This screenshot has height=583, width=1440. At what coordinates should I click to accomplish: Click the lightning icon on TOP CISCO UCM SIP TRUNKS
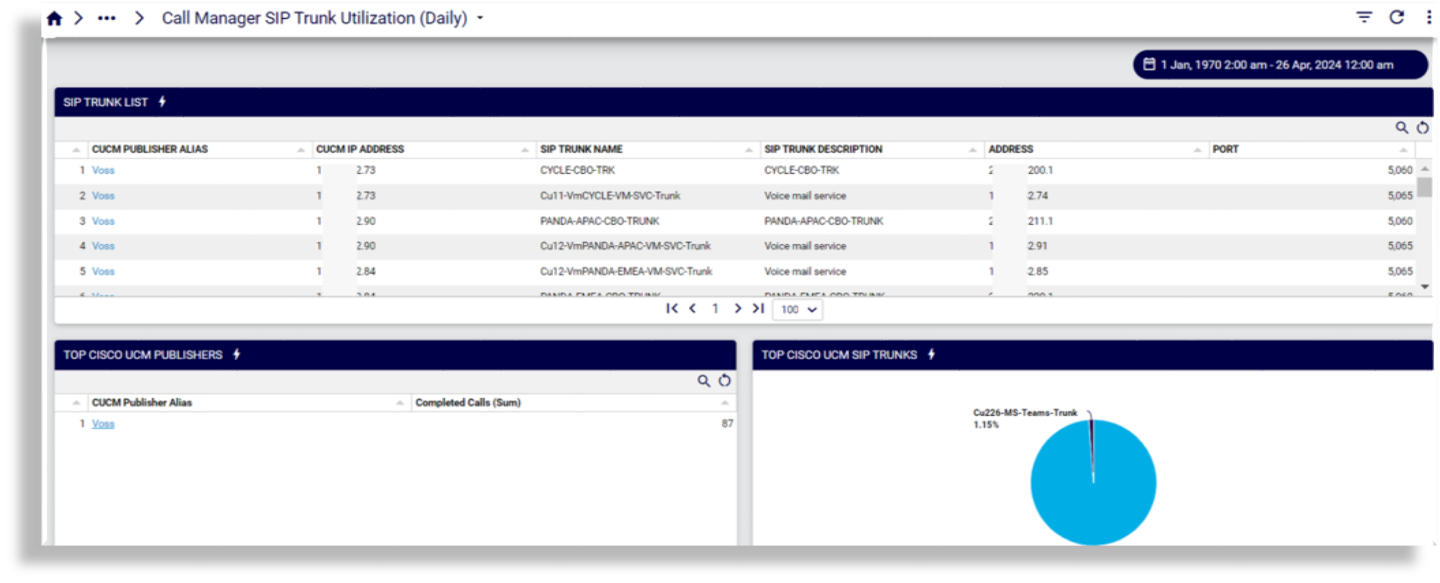pos(931,354)
